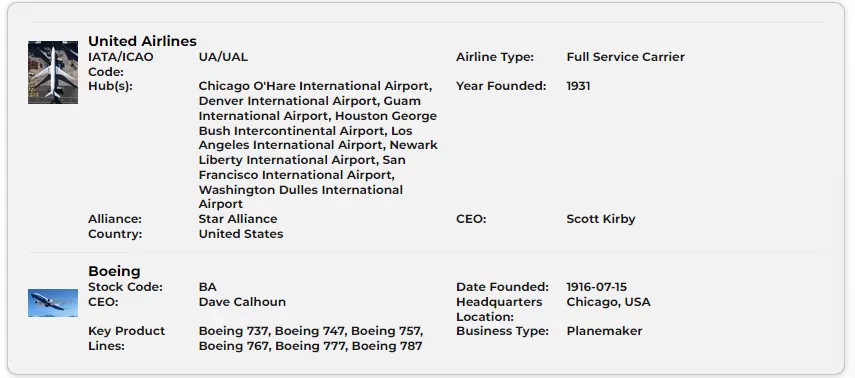Click Washington Dulles International hub text

(300, 190)
